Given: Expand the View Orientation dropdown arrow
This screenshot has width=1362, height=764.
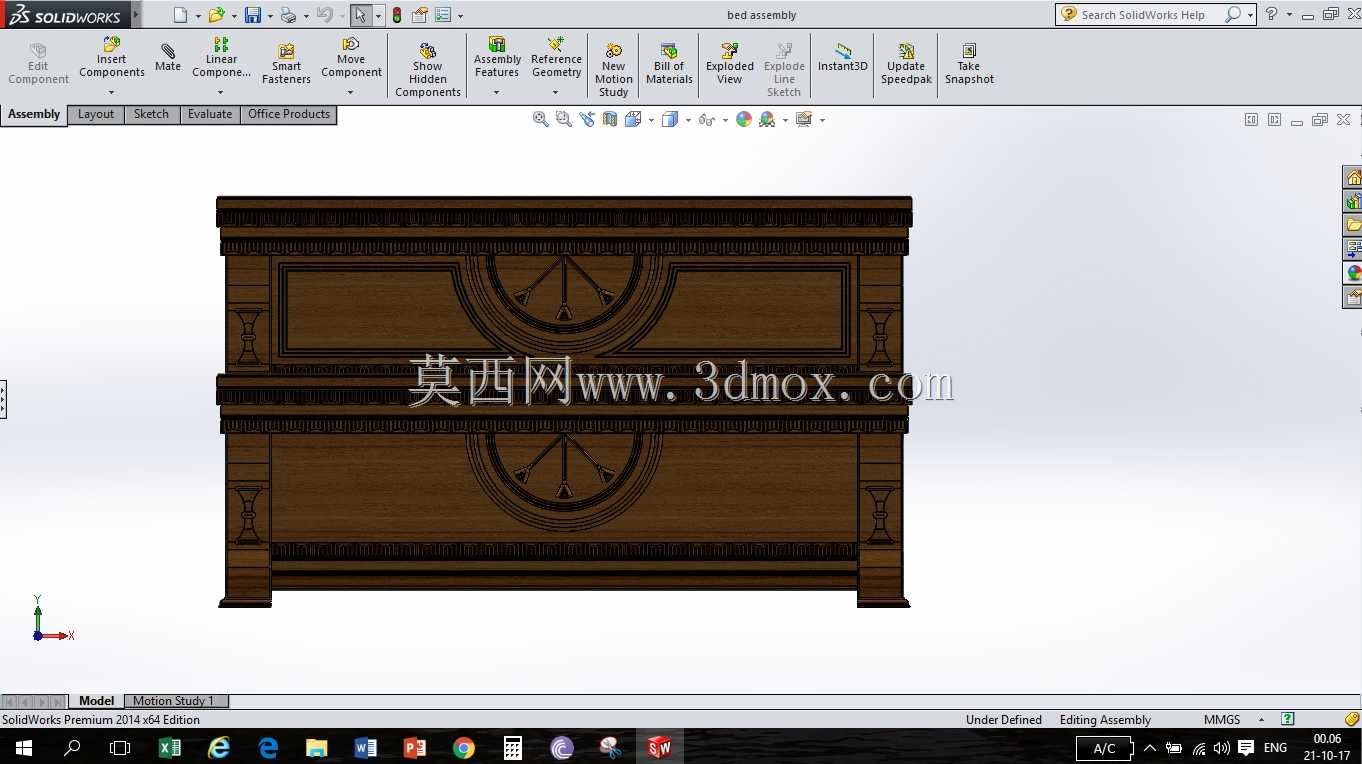Looking at the screenshot, I should 651,120.
